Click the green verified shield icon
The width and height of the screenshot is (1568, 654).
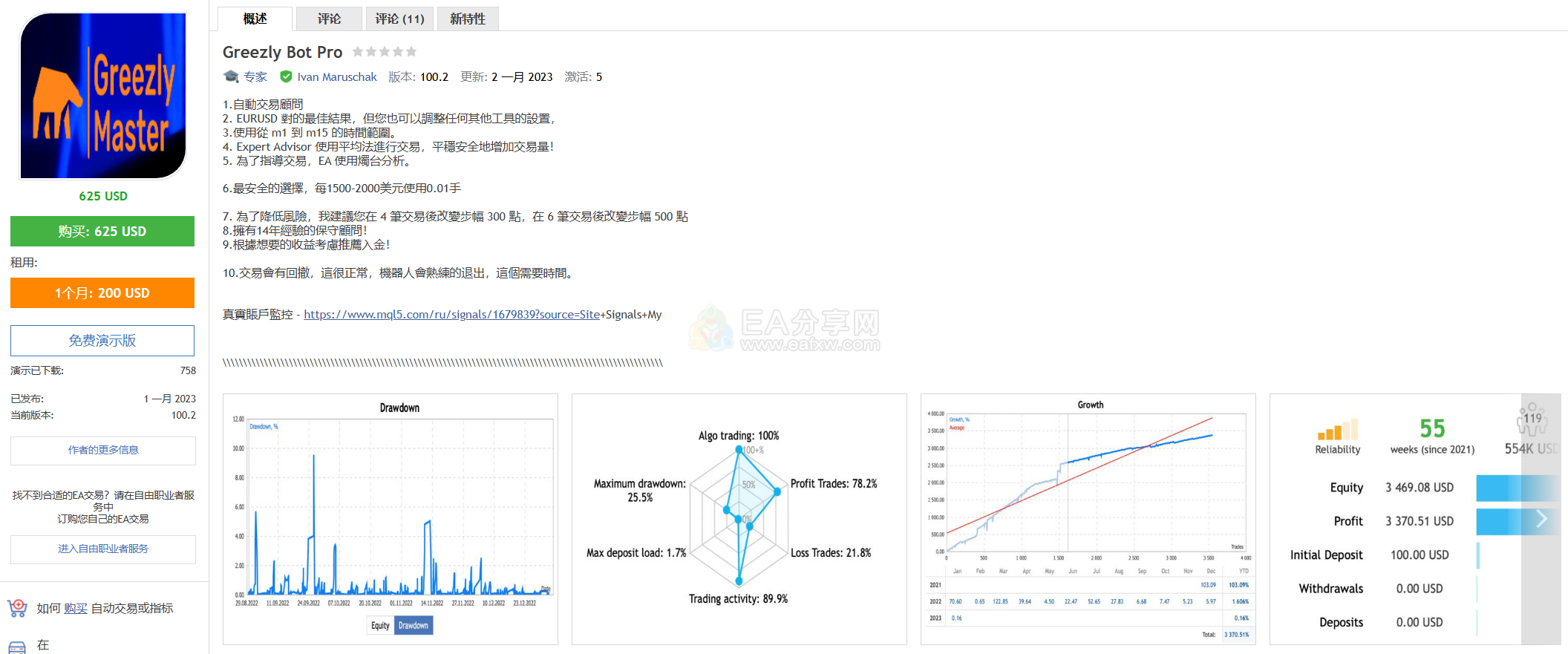click(286, 76)
